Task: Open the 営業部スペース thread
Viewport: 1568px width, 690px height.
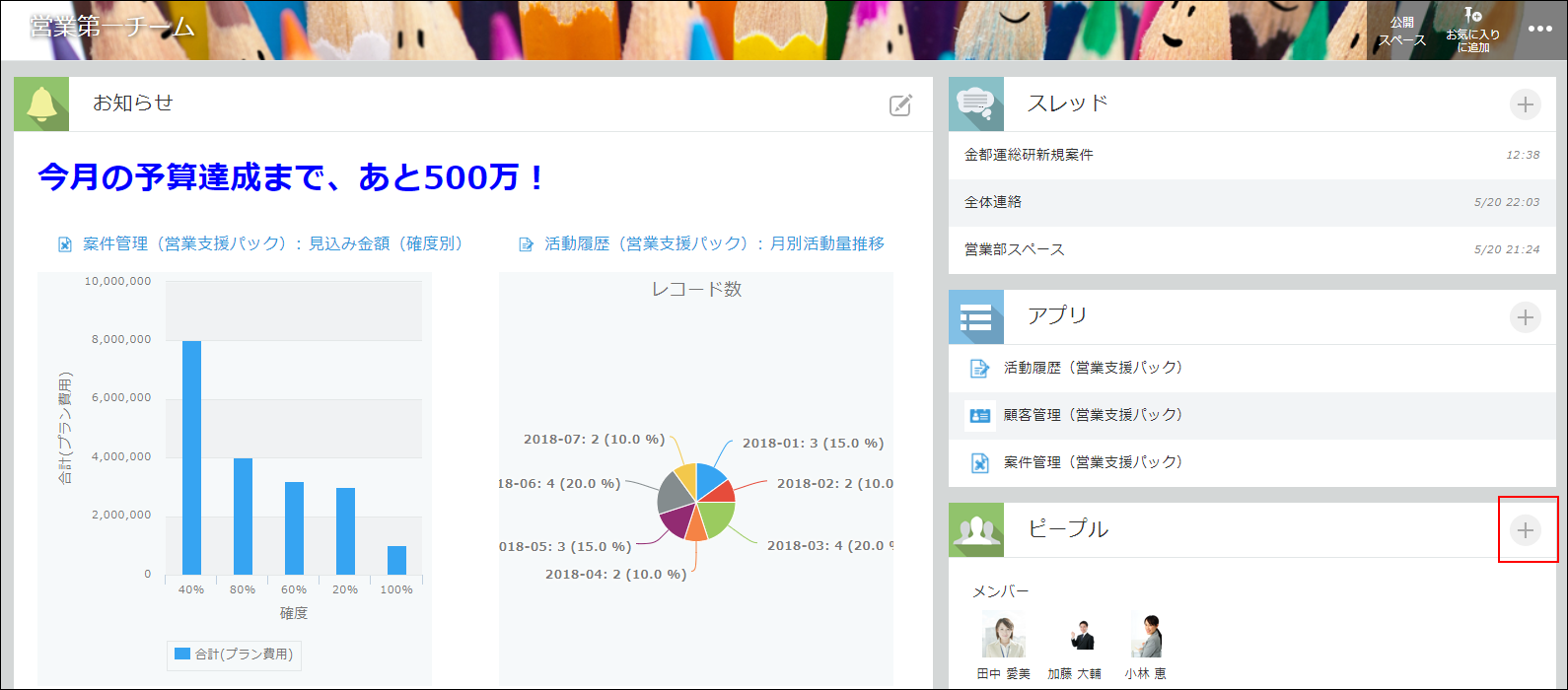Action: [x=1015, y=249]
